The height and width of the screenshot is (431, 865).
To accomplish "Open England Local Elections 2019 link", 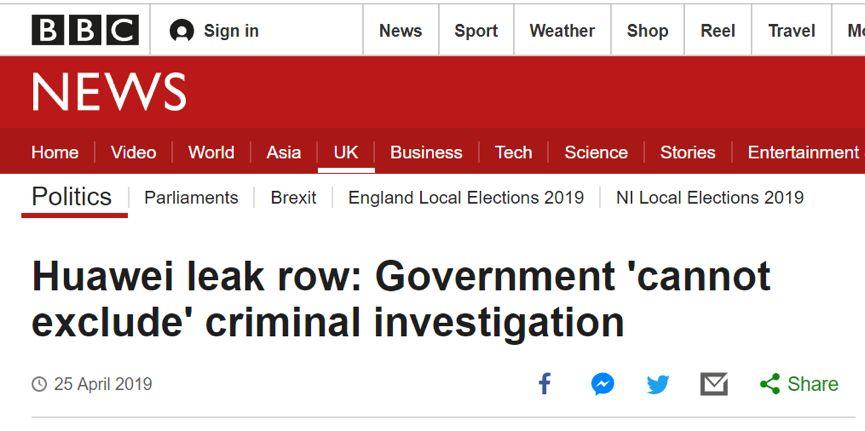I will coord(466,197).
